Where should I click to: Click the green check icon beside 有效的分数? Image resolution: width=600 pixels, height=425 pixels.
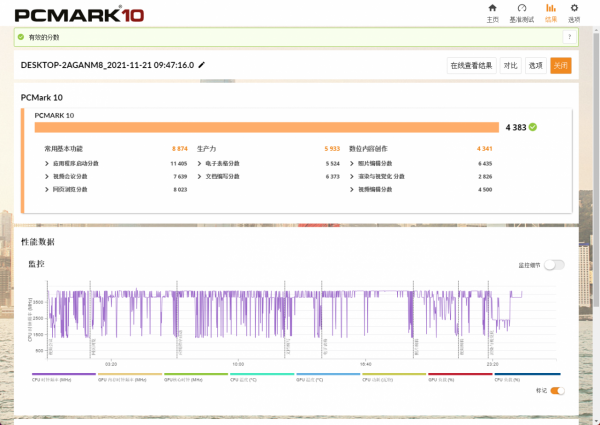pyautogui.click(x=22, y=37)
